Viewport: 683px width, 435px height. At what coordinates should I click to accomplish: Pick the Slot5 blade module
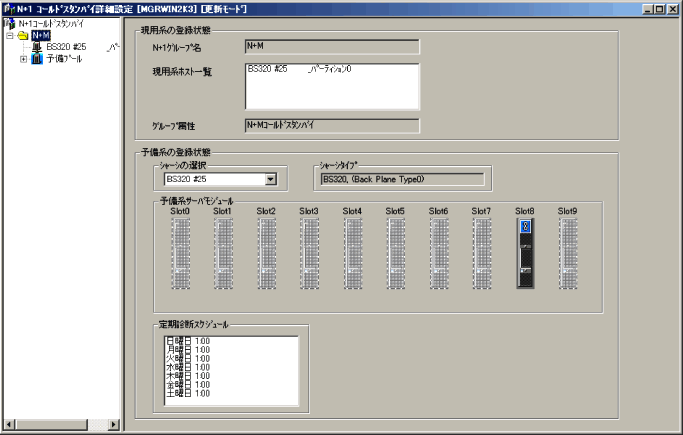[x=395, y=254]
